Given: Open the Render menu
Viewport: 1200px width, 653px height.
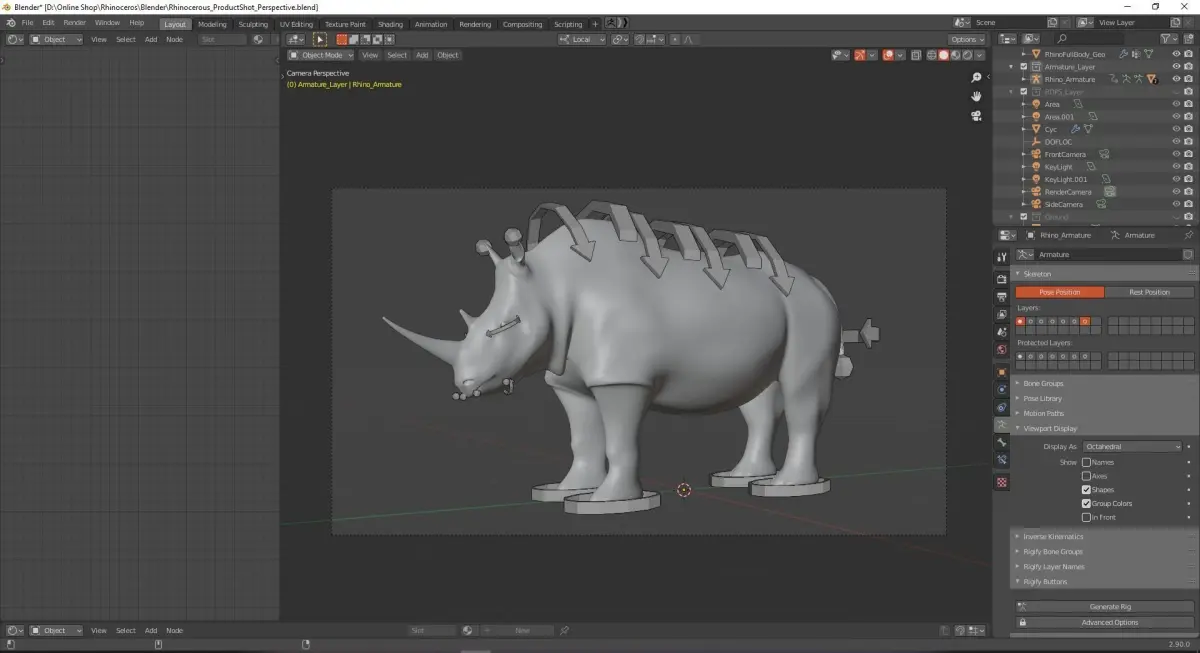Looking at the screenshot, I should (75, 22).
